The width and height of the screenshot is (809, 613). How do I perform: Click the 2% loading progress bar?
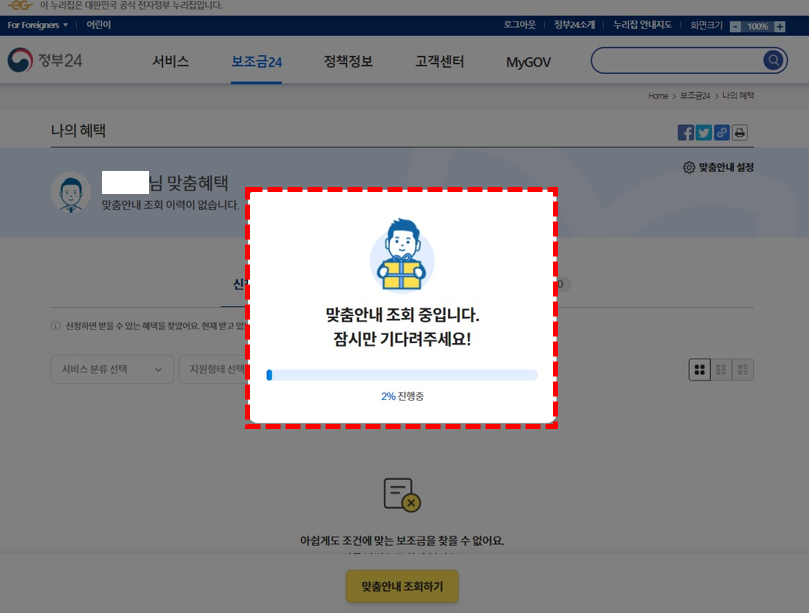[401, 375]
